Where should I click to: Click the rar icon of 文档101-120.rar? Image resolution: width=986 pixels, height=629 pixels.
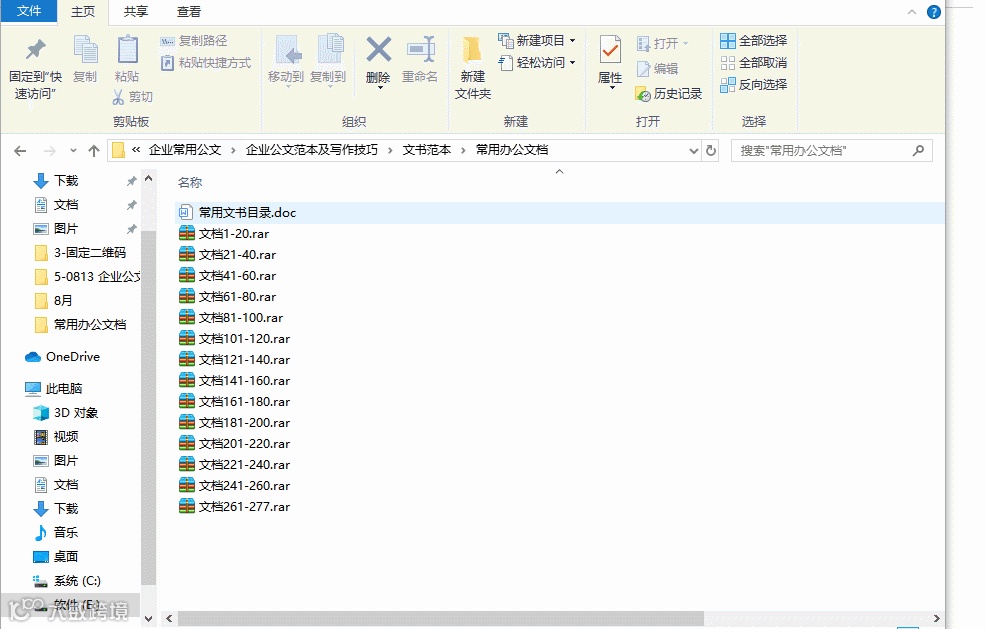point(187,338)
